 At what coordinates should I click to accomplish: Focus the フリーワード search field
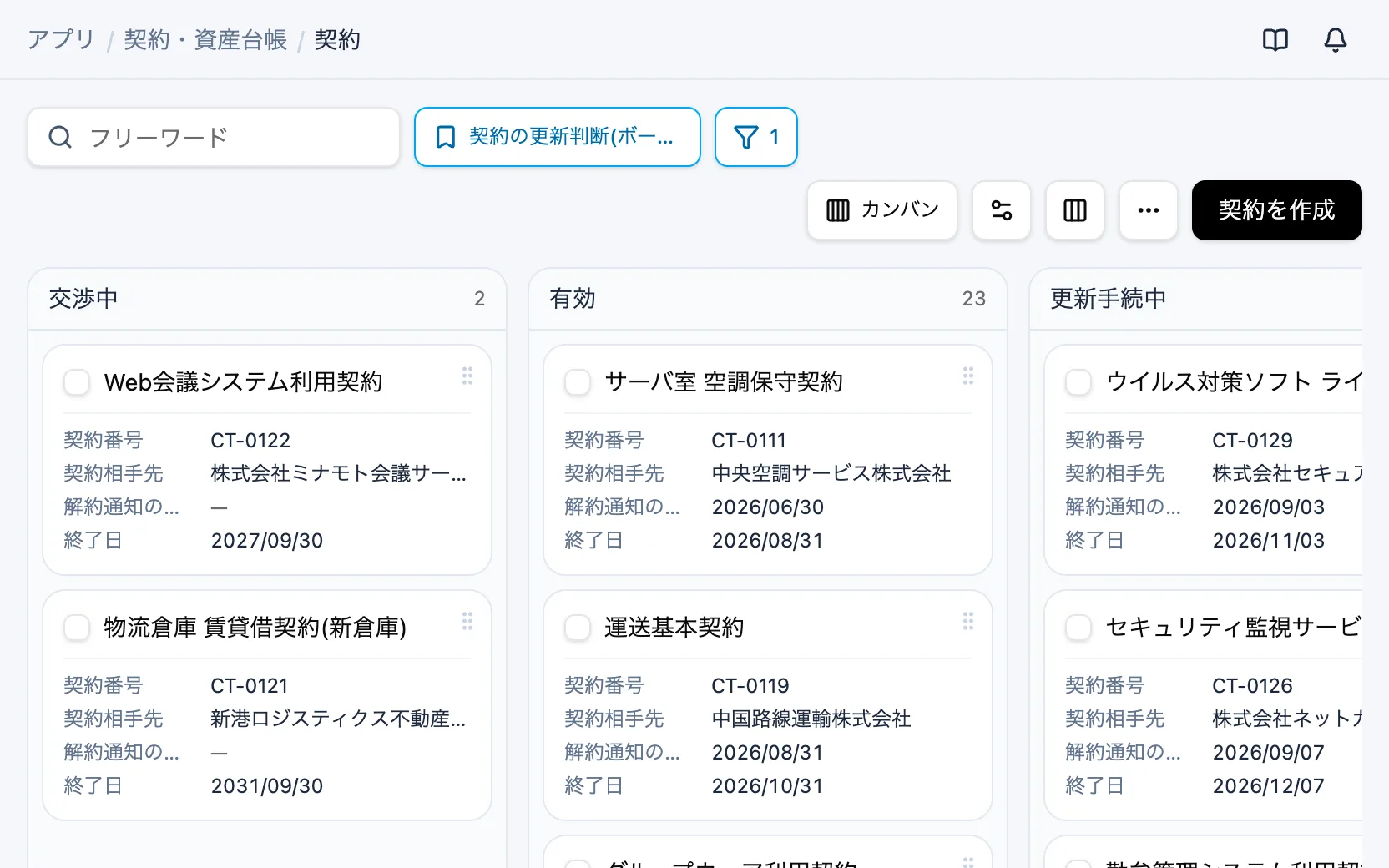pyautogui.click(x=214, y=137)
